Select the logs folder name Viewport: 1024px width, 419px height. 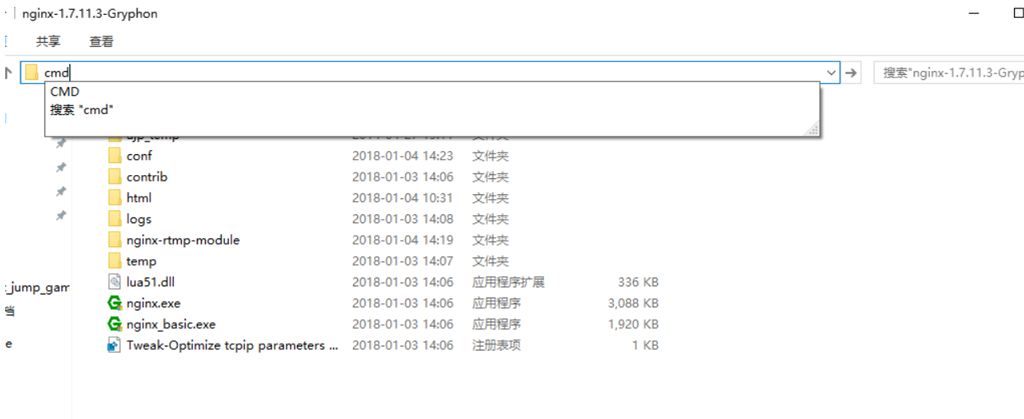pos(139,219)
